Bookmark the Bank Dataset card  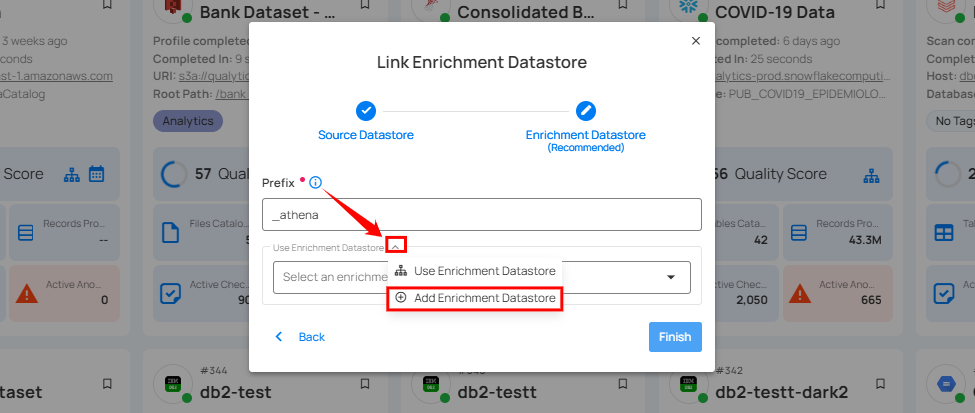[x=365, y=5]
